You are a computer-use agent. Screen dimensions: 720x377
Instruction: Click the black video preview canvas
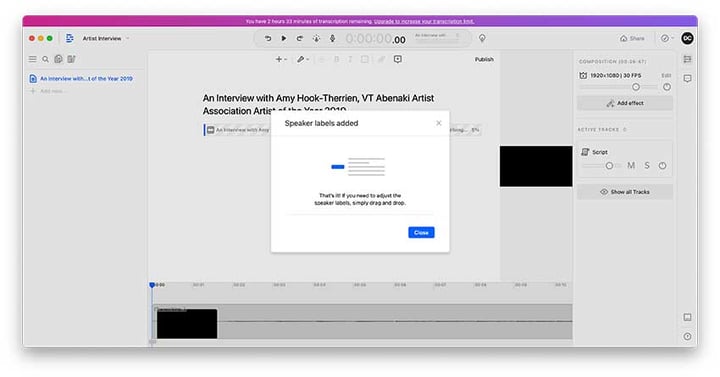(x=536, y=166)
